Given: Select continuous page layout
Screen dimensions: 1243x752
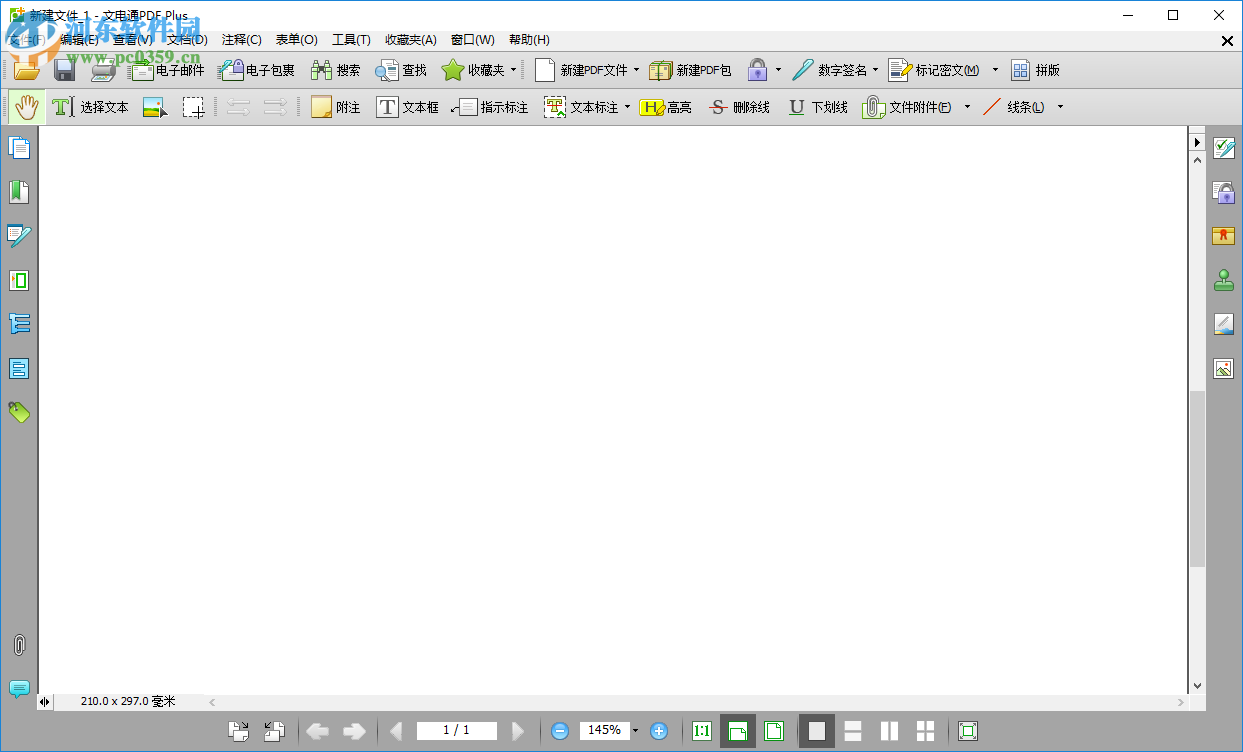Looking at the screenshot, I should click(x=853, y=731).
